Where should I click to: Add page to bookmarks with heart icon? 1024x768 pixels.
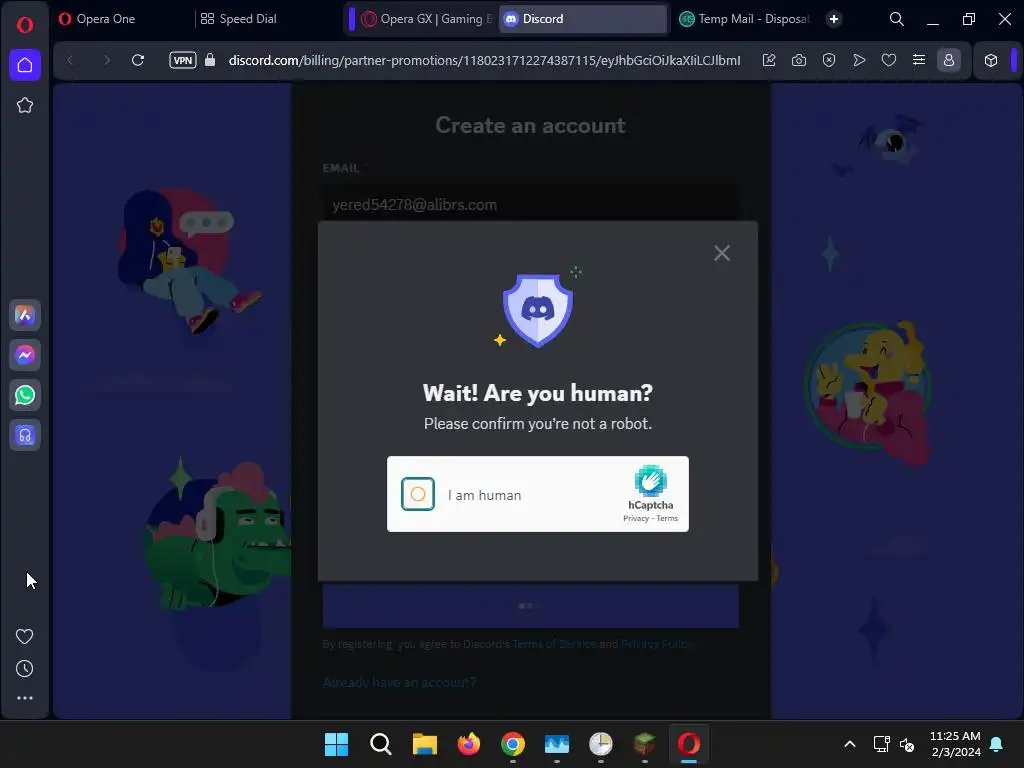(x=889, y=60)
